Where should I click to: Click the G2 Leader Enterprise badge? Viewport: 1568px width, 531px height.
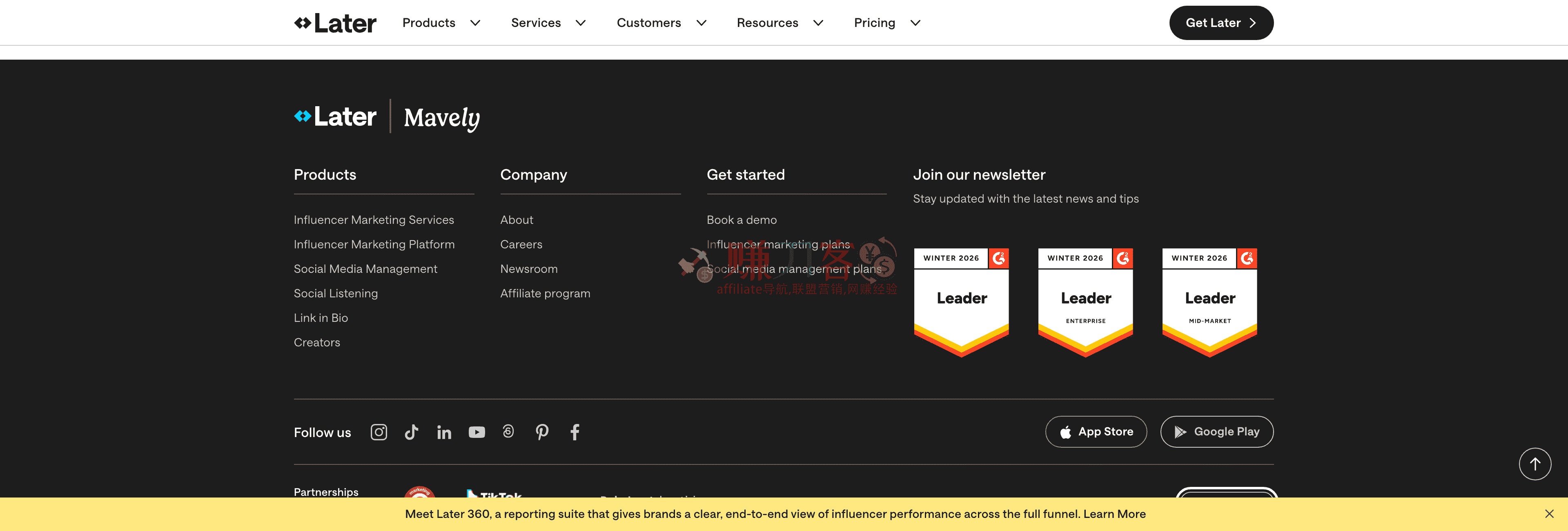(x=1086, y=303)
